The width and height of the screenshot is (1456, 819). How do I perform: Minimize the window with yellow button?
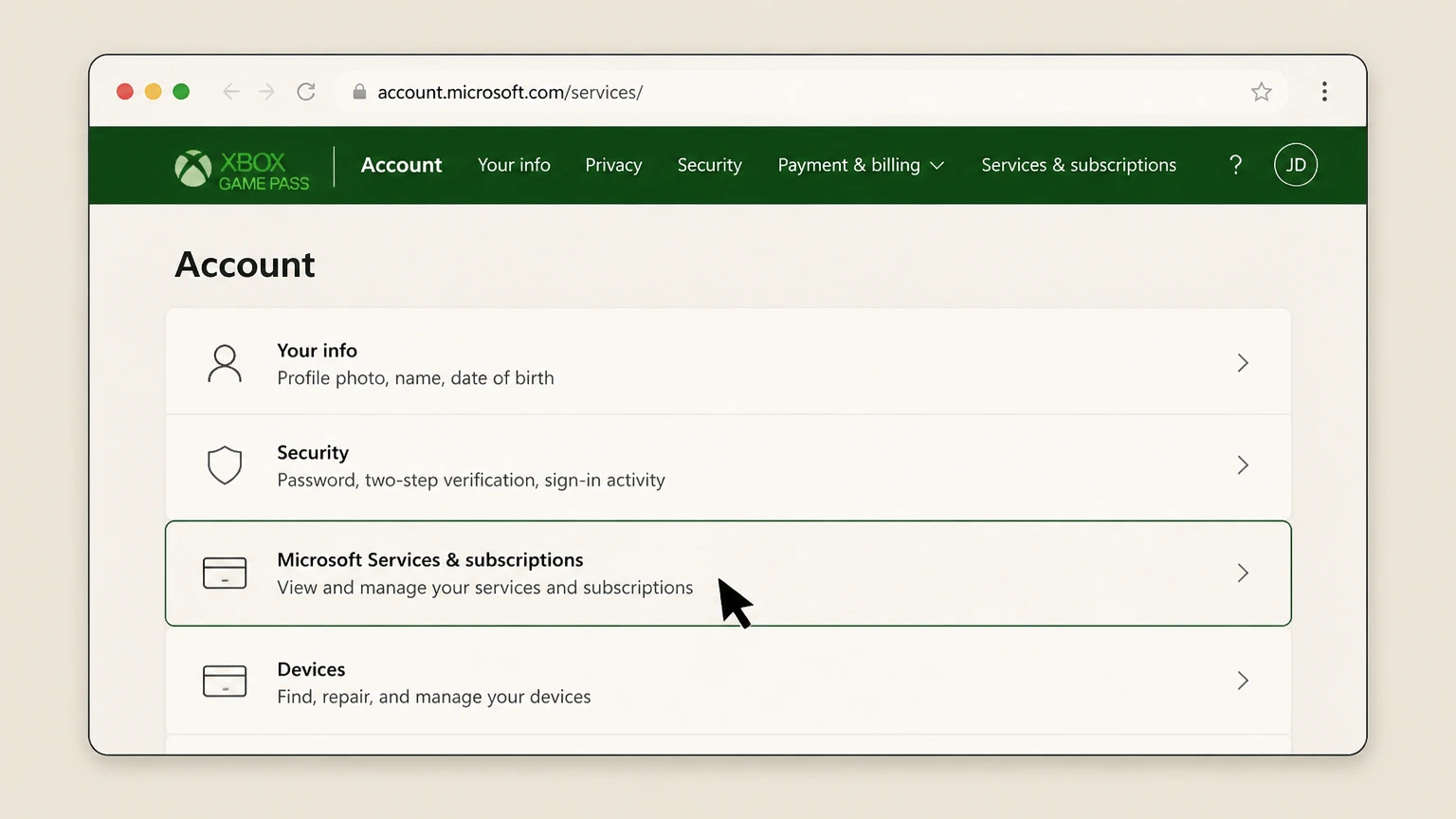coord(153,92)
